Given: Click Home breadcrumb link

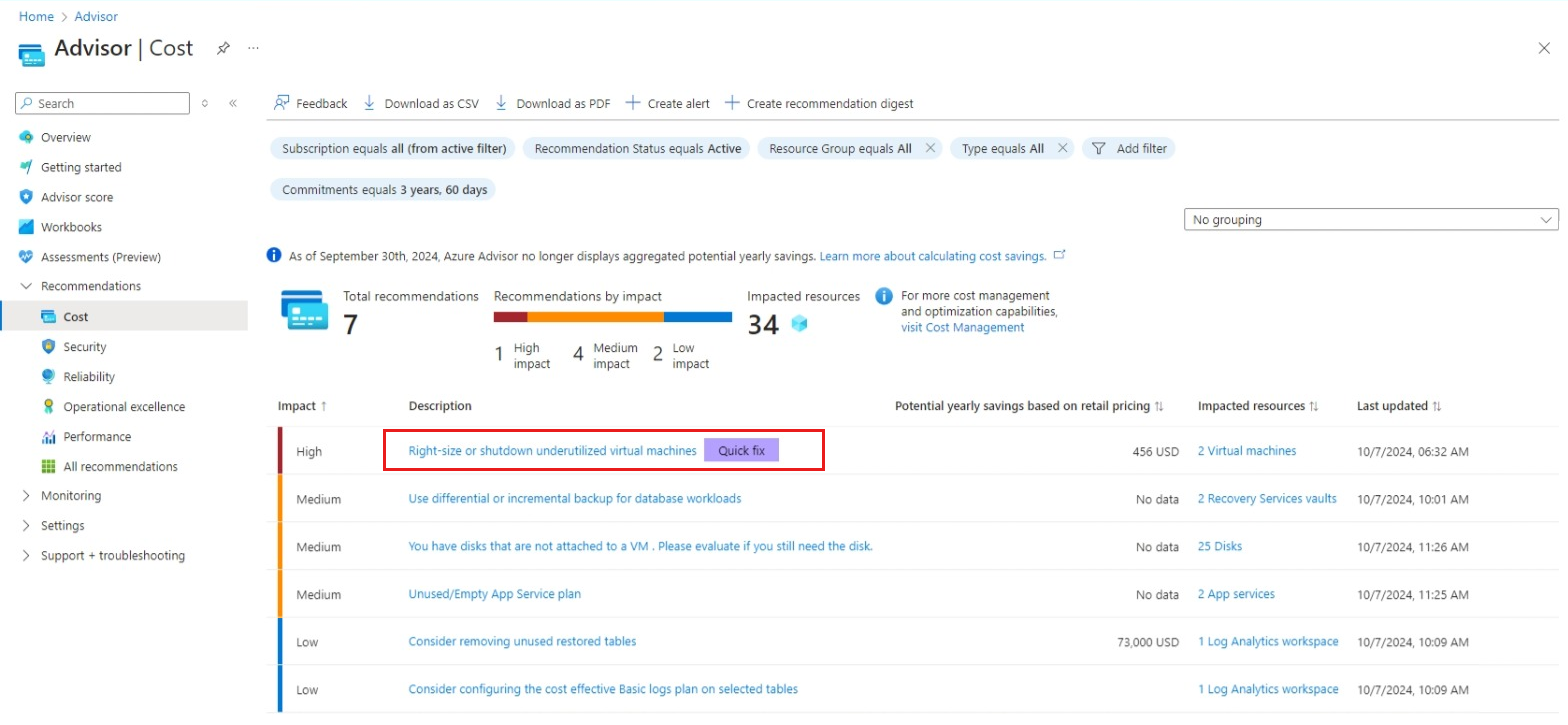Looking at the screenshot, I should 36,16.
